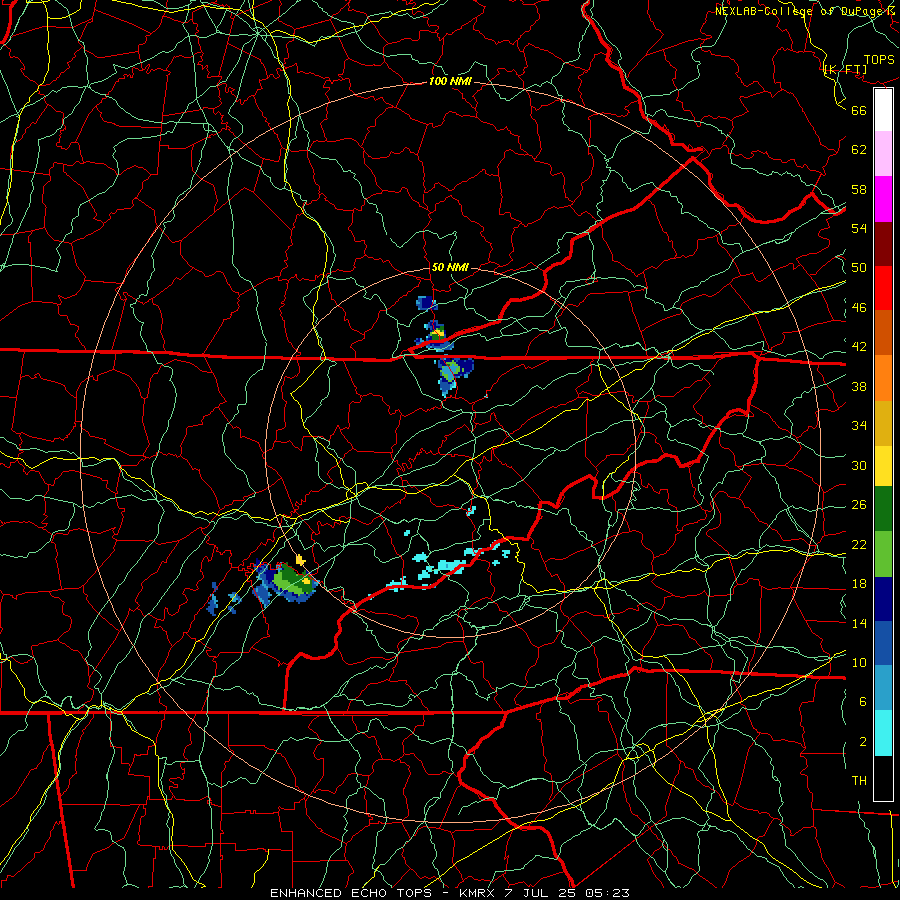
Task: Click the 54 legend value
Action: tap(859, 228)
